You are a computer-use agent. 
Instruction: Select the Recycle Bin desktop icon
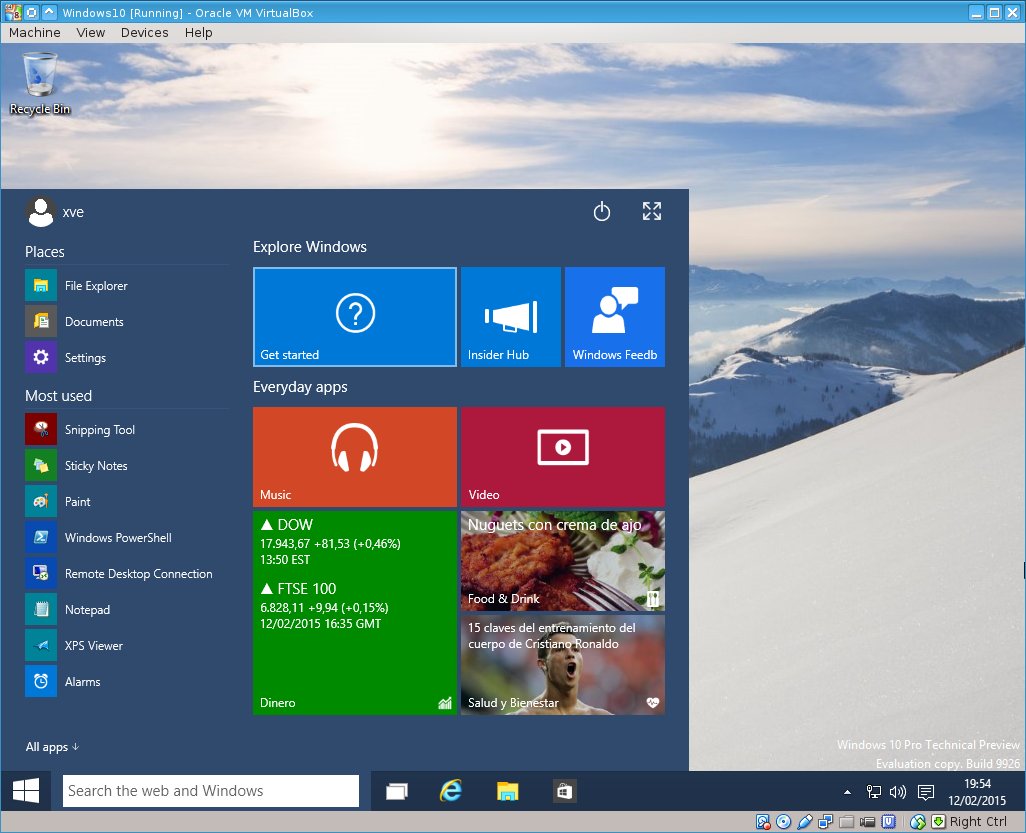[40, 84]
